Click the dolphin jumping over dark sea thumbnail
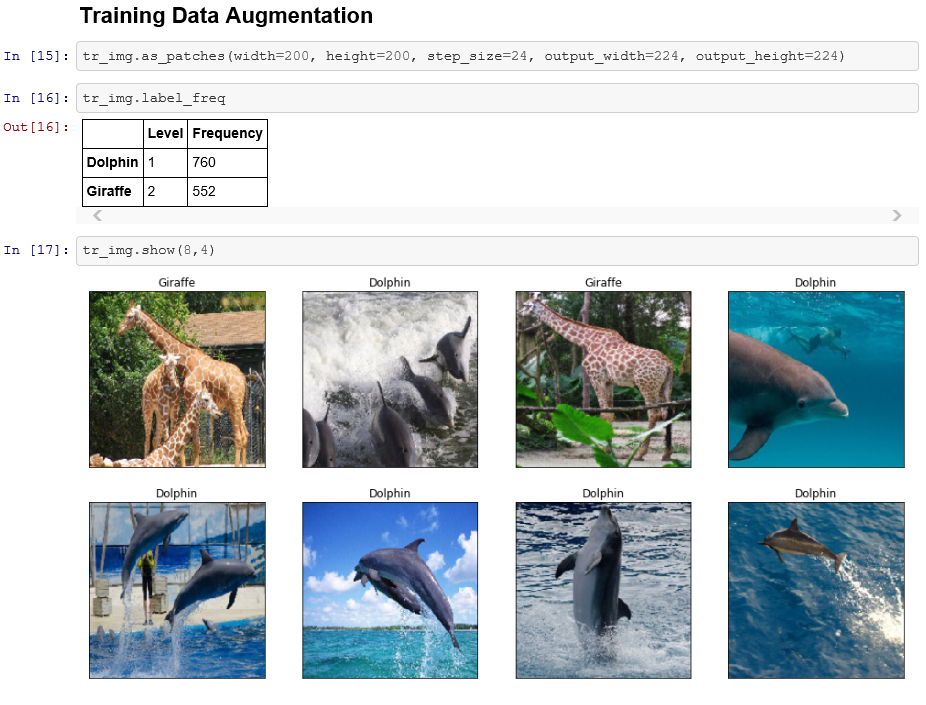The width and height of the screenshot is (926, 705). [x=816, y=590]
